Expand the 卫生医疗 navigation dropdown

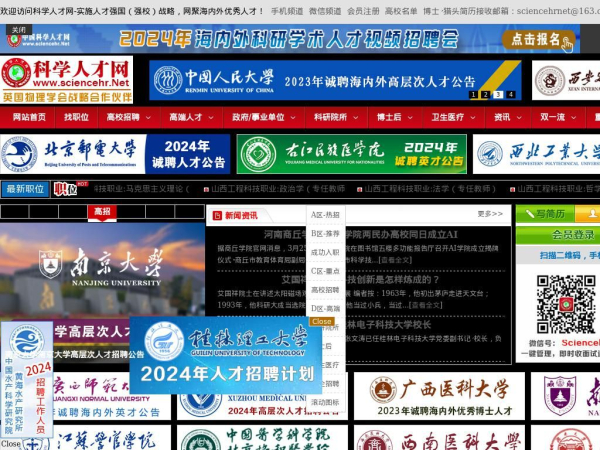[x=453, y=117]
